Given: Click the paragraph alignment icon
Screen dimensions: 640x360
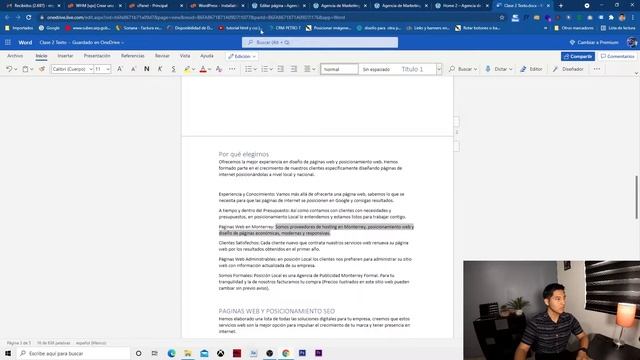Looking at the screenshot, I should pyautogui.click(x=307, y=69).
